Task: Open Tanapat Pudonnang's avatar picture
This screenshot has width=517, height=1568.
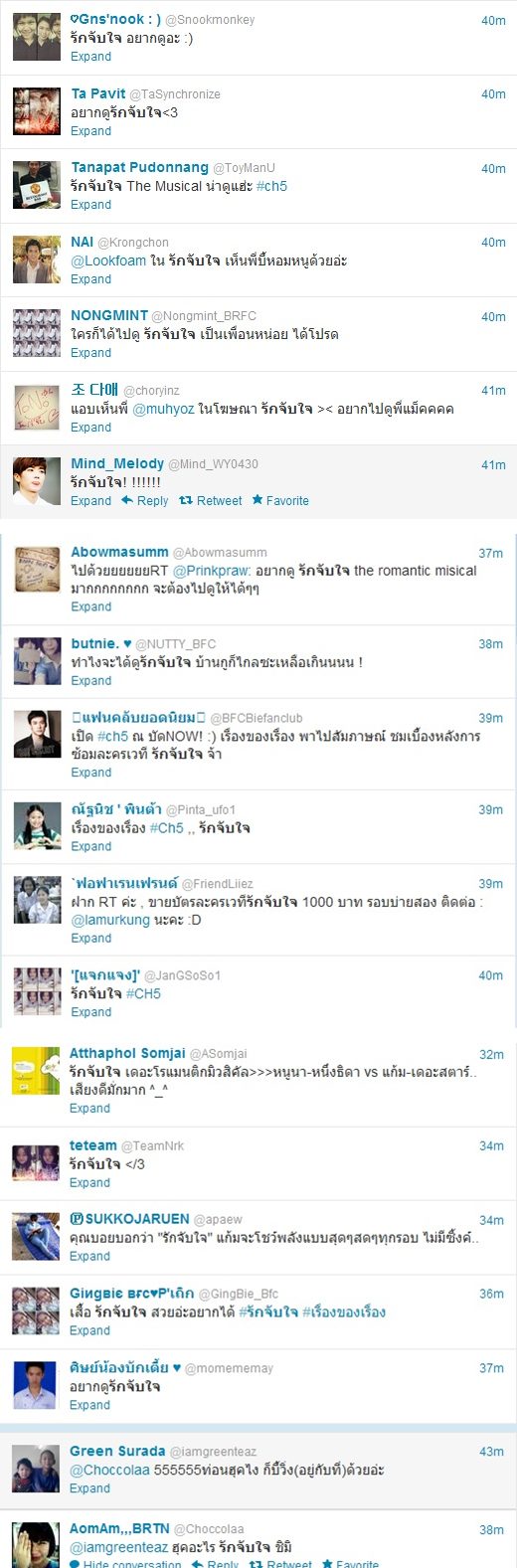Action: 37,185
